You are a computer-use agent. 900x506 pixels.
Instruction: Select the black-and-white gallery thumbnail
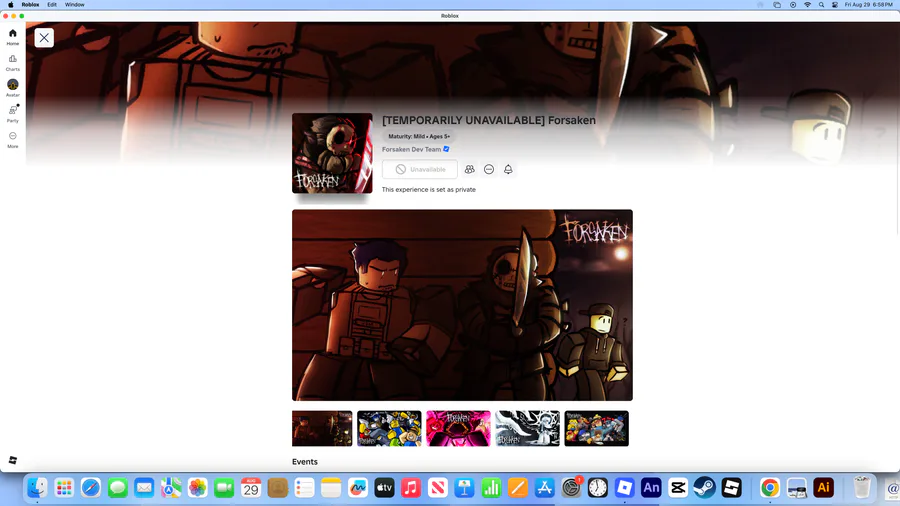[x=527, y=428]
